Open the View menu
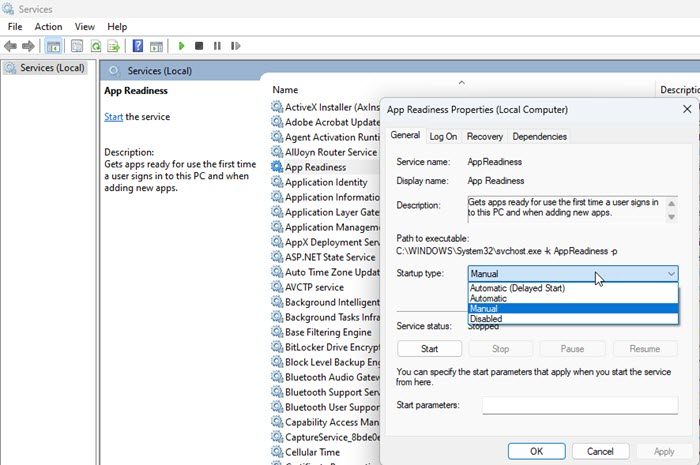This screenshot has width=700, height=465. click(84, 27)
